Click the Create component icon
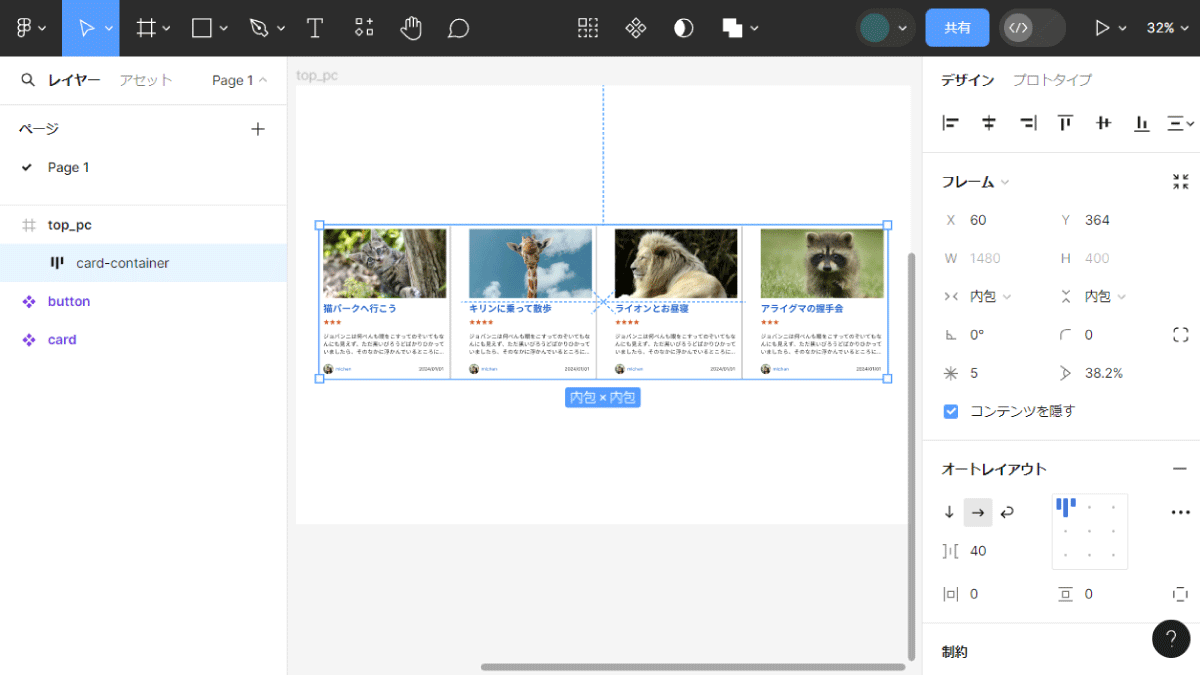 pyautogui.click(x=636, y=28)
